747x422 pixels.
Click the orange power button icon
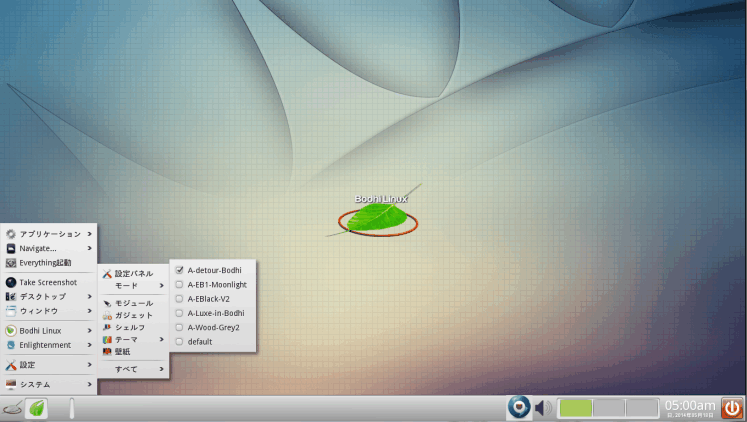[x=732, y=408]
